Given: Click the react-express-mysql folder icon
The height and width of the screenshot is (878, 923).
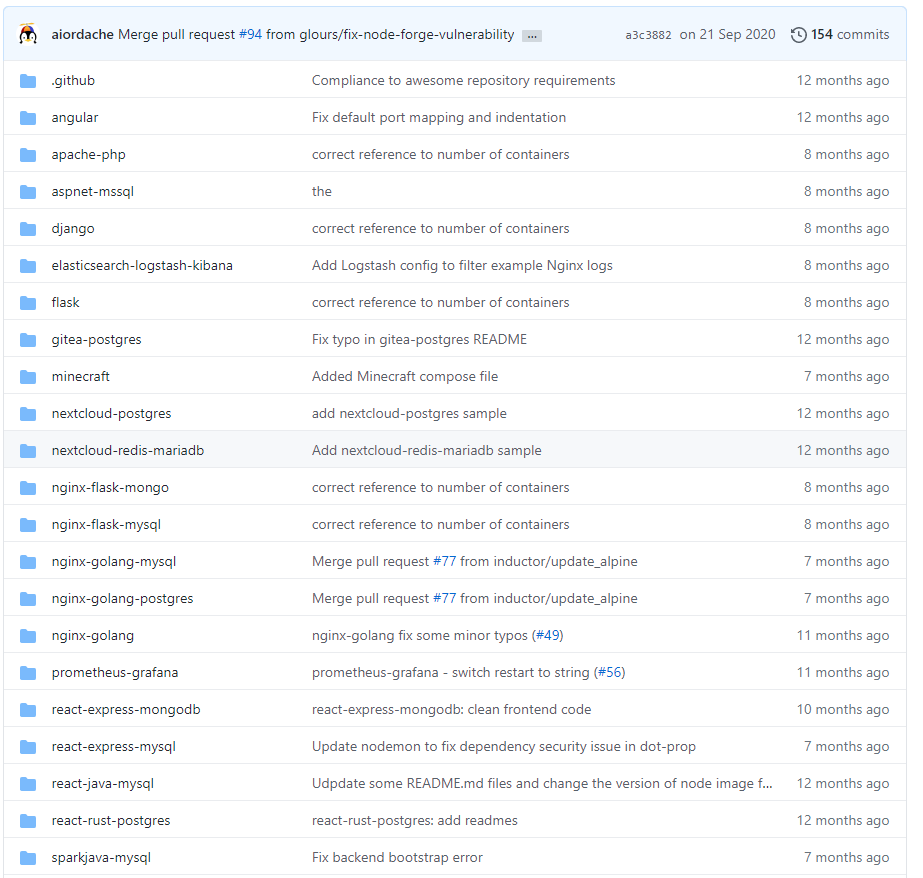Looking at the screenshot, I should click(28, 747).
